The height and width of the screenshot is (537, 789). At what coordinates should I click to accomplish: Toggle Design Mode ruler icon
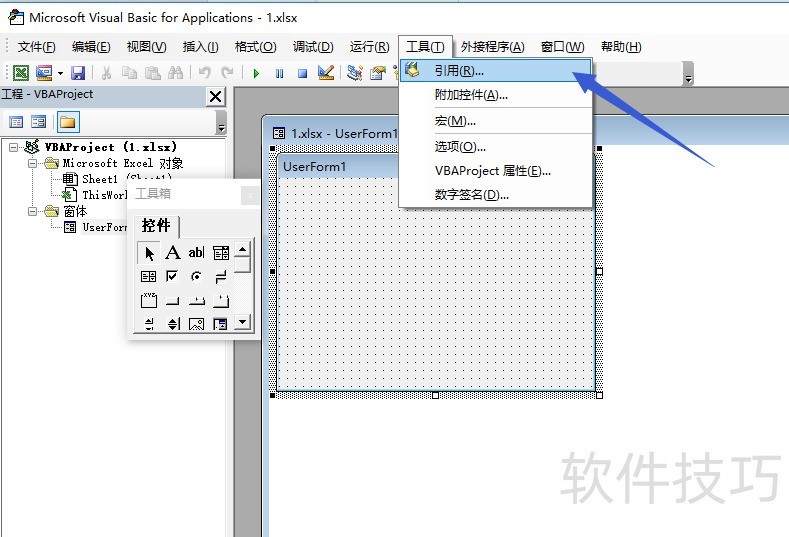click(x=326, y=73)
